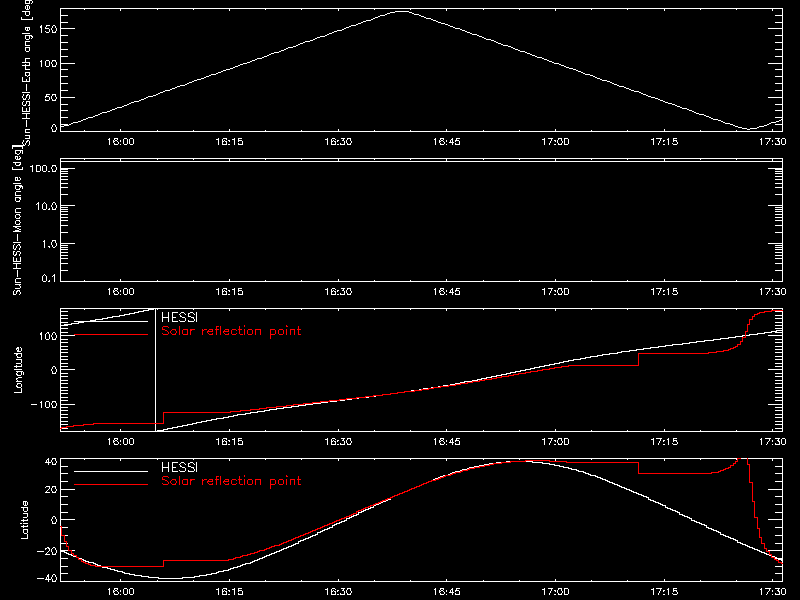Click 0 tick on Longitude axis
This screenshot has width=800, height=600.
pos(54,370)
